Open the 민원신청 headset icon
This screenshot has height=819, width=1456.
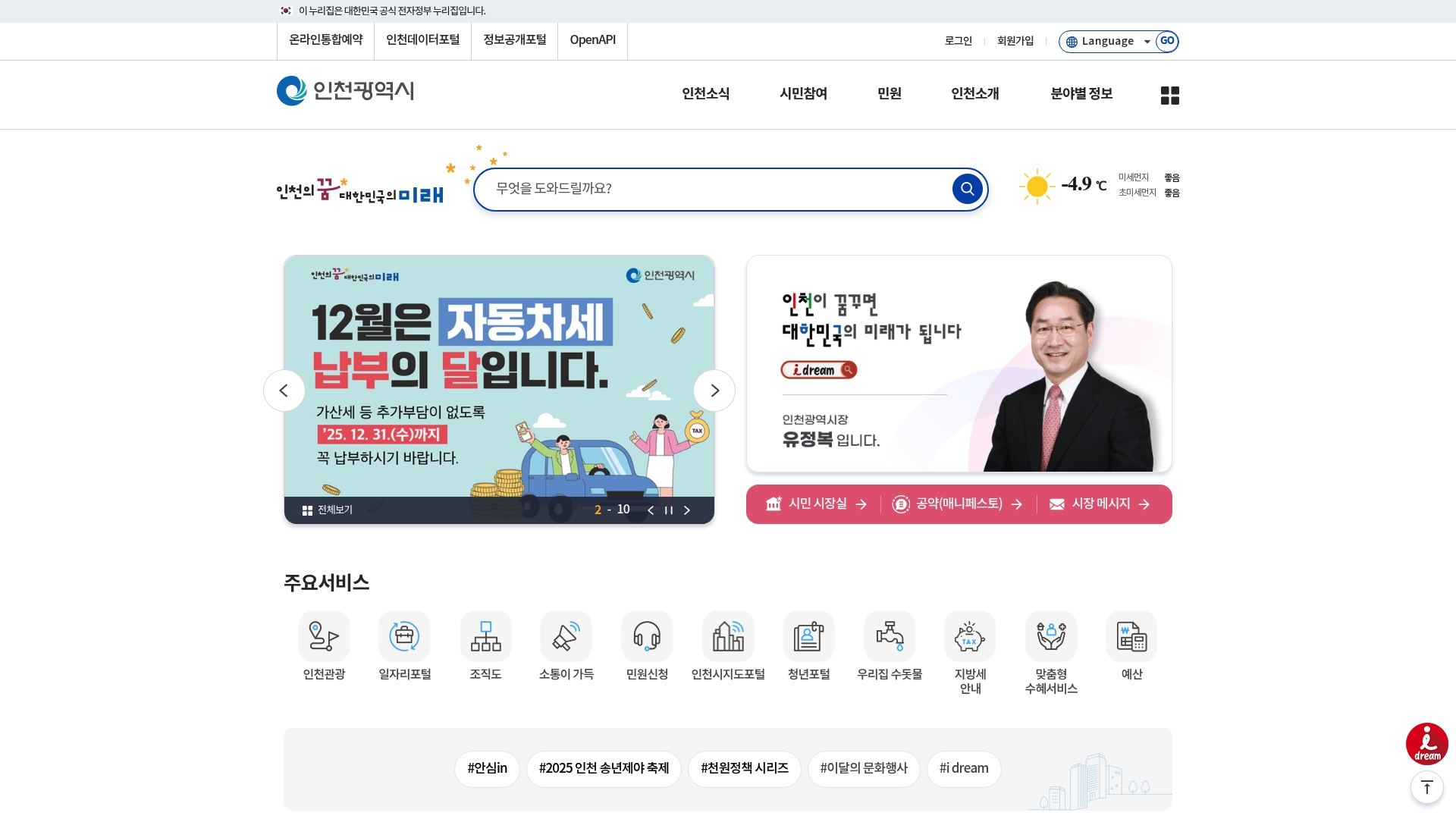(647, 637)
